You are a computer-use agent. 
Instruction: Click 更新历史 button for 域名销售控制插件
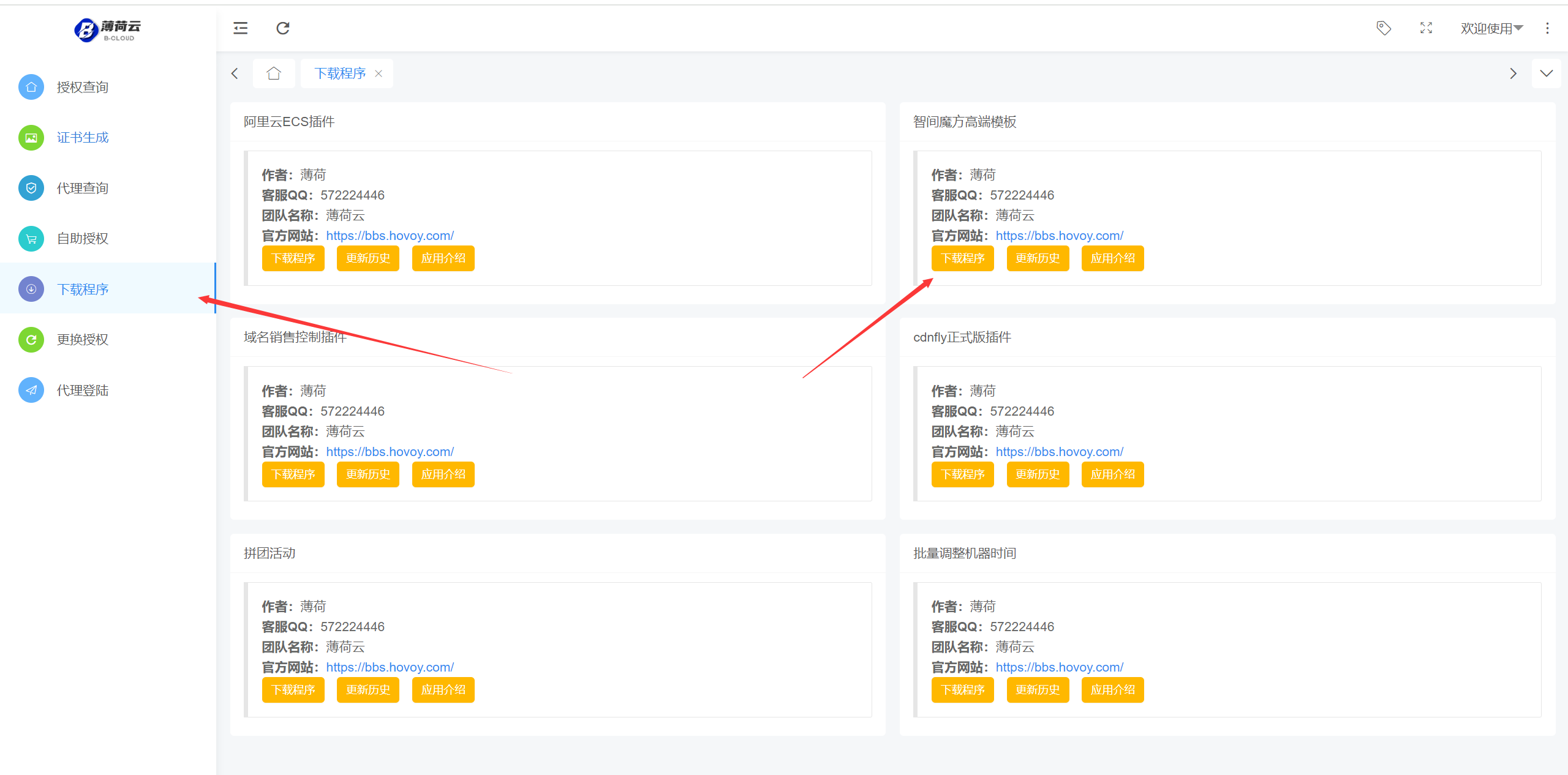(368, 474)
